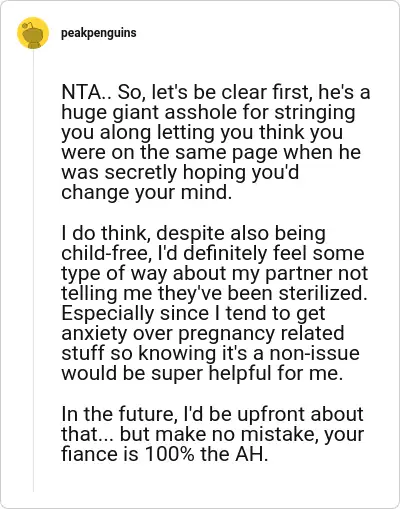Collapse the comment using the thread line
The width and height of the screenshot is (400, 509).
point(33,270)
